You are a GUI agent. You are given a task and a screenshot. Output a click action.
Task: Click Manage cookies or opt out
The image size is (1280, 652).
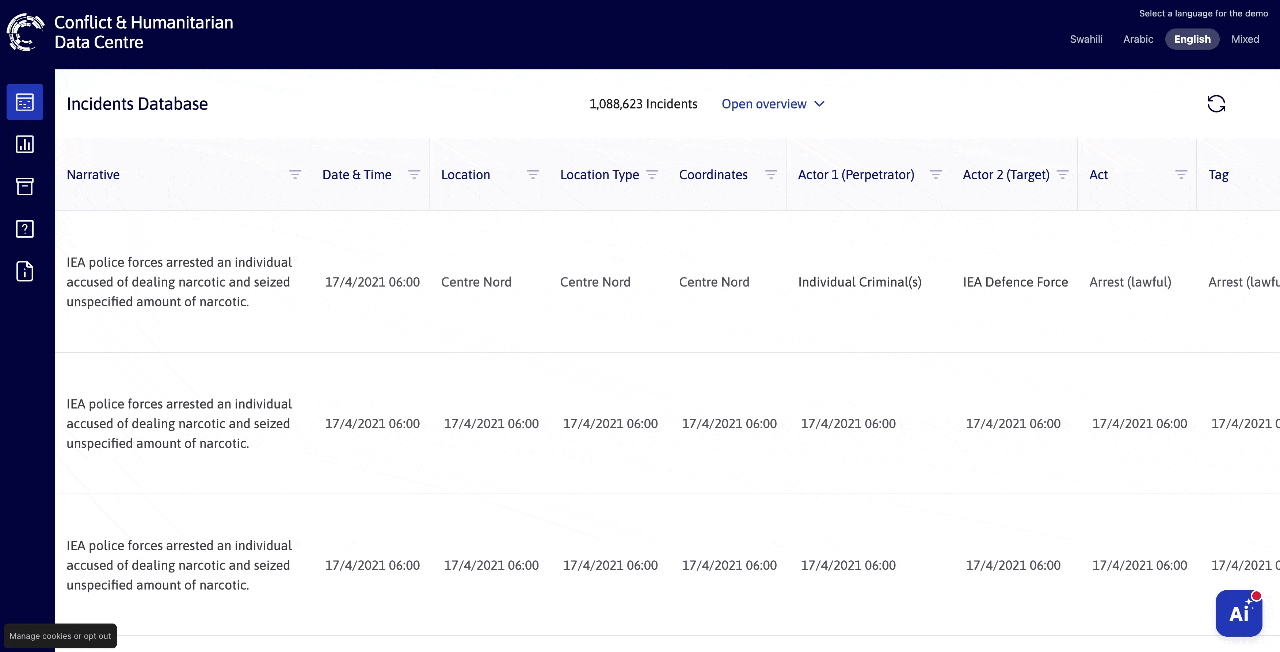click(x=60, y=636)
